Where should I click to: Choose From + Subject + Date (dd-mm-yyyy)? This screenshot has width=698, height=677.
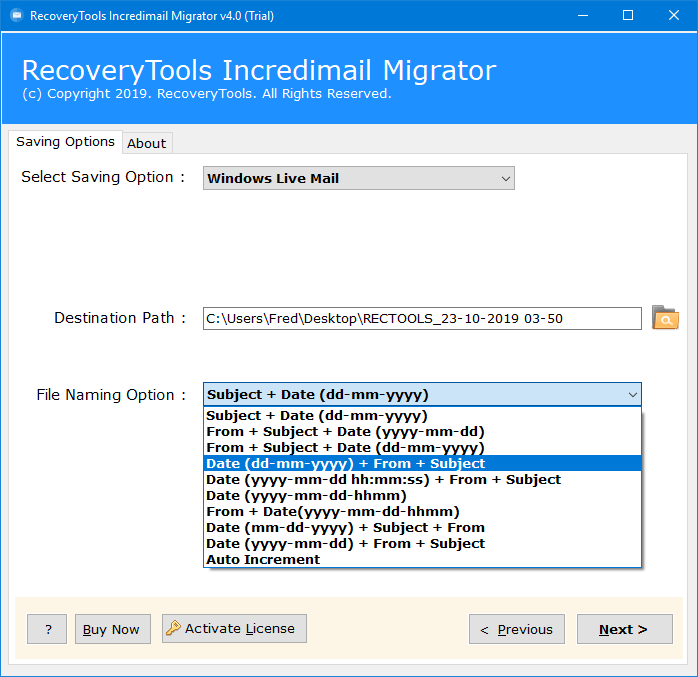coord(422,448)
